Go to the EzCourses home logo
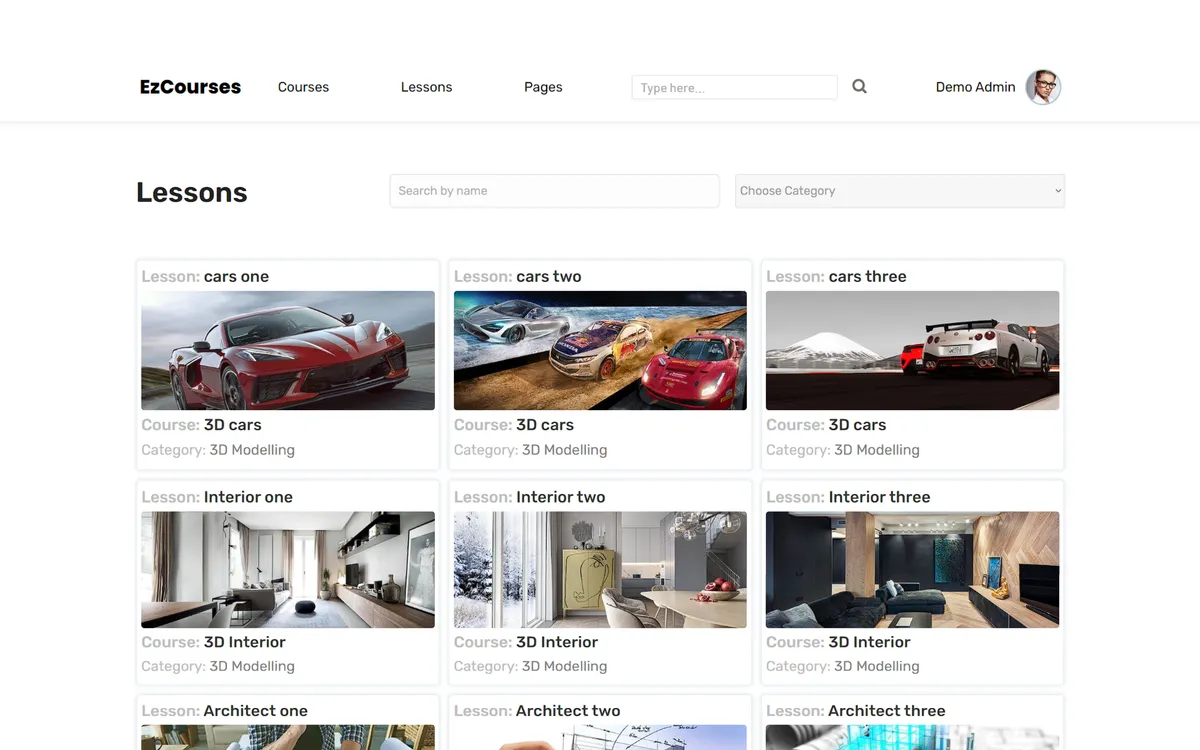Image resolution: width=1200 pixels, height=750 pixels. click(190, 87)
